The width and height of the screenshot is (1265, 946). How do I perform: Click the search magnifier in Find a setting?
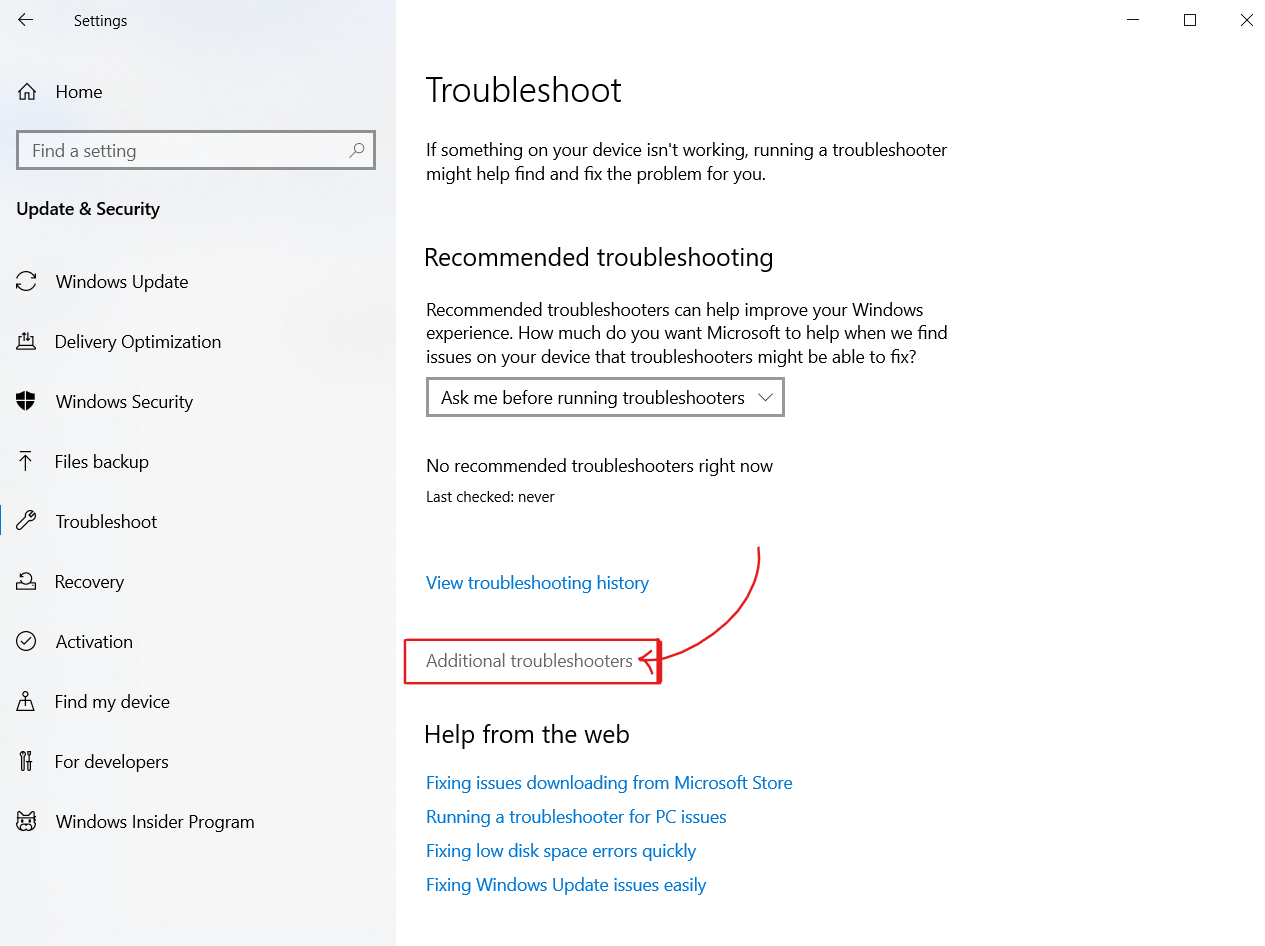coord(357,150)
